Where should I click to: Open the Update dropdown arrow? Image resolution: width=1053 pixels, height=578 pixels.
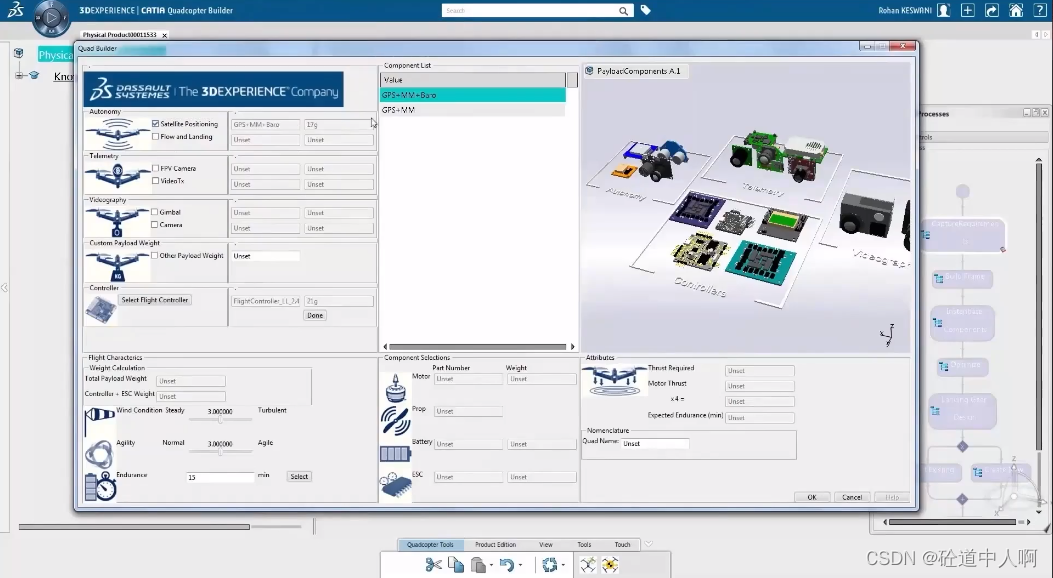[563, 566]
